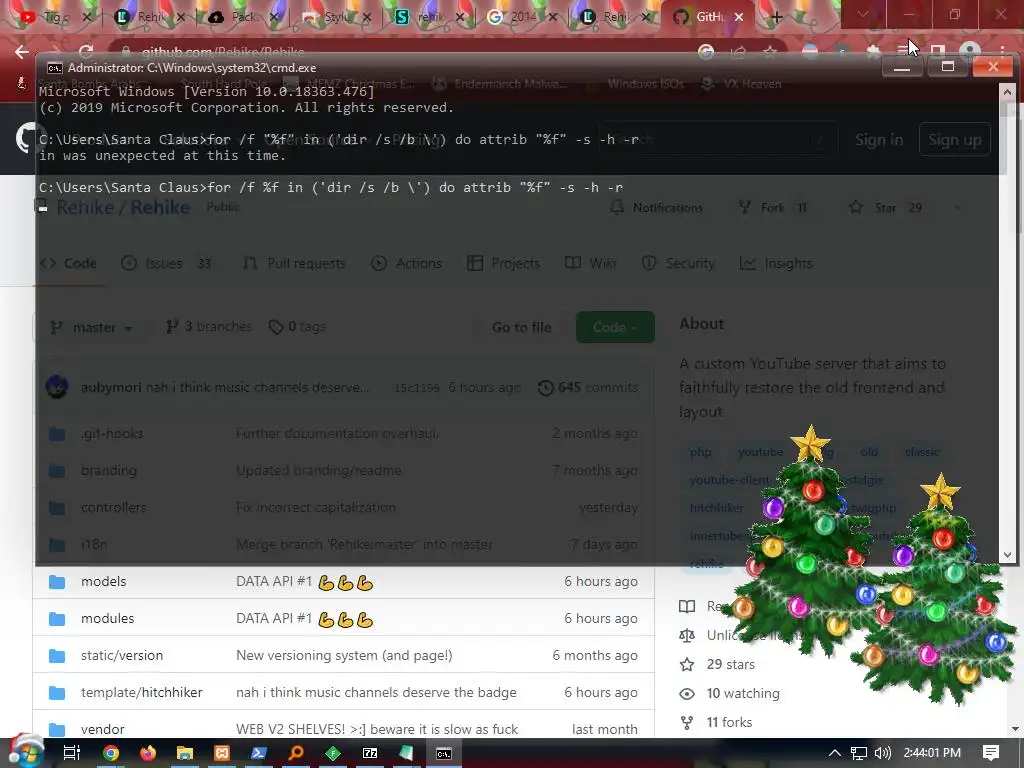The image size is (1024, 768).
Task: Open the 29 stars link
Action: tap(730, 664)
